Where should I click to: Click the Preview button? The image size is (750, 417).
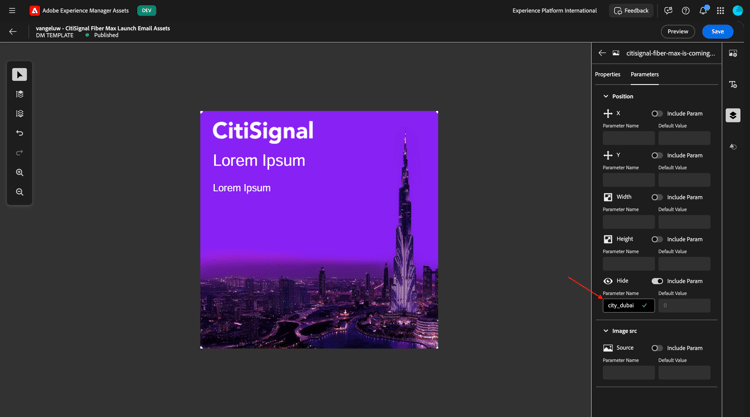coord(678,32)
